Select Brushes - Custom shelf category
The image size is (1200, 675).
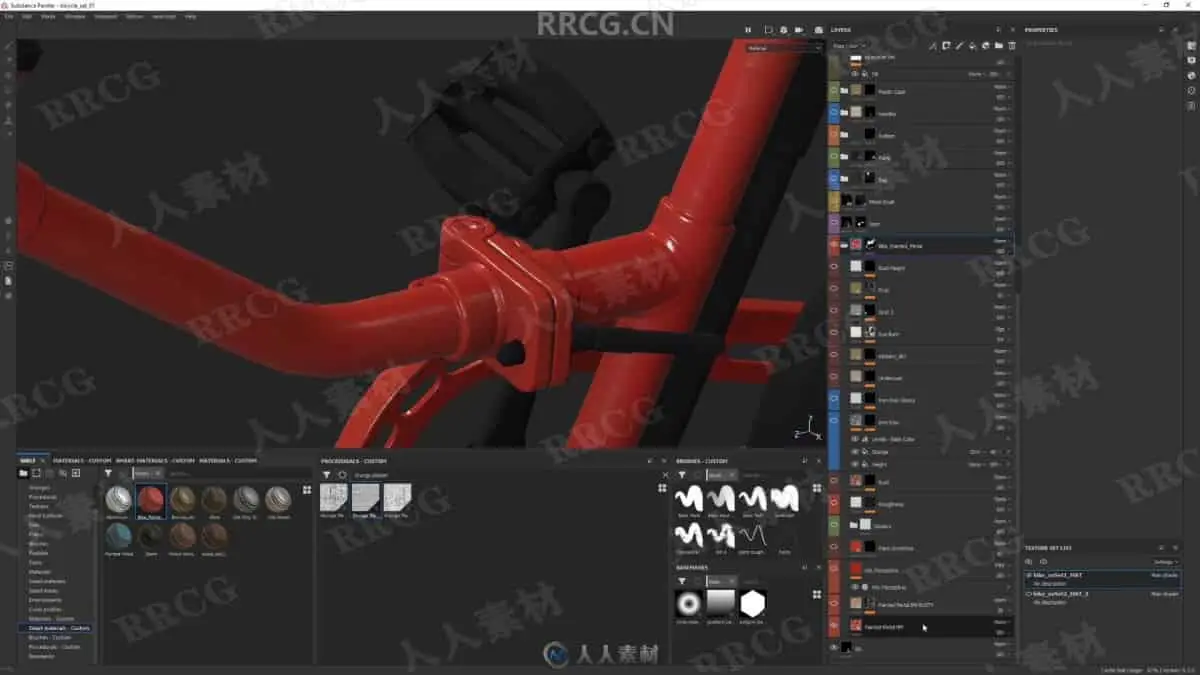(x=52, y=637)
